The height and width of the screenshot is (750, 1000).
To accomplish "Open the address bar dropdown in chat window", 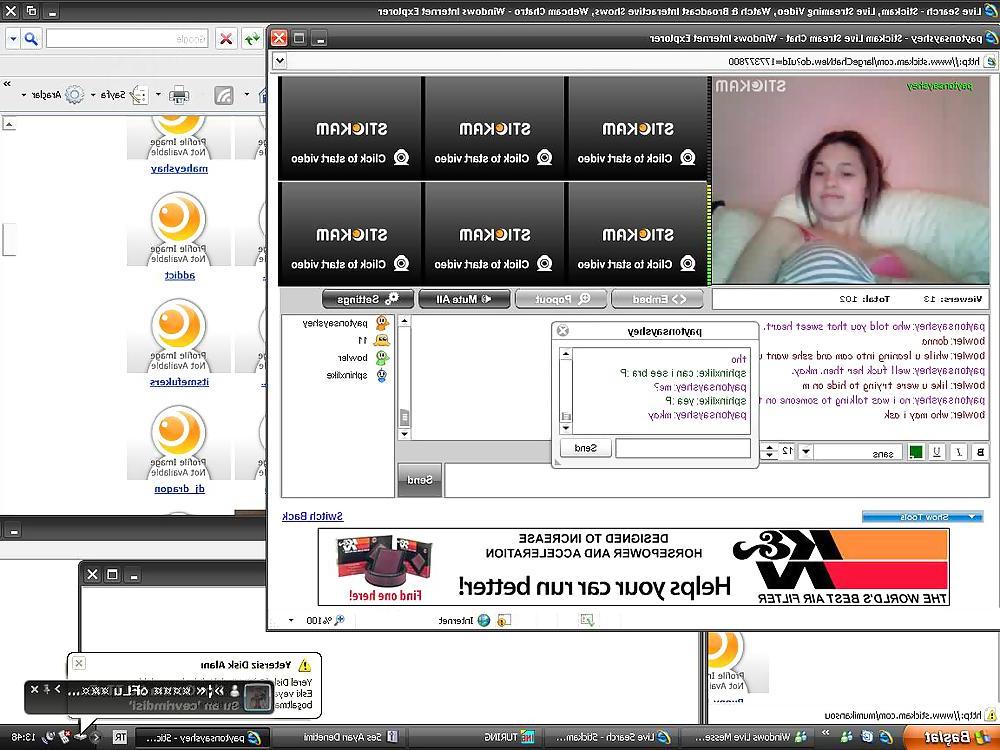I will (279, 61).
